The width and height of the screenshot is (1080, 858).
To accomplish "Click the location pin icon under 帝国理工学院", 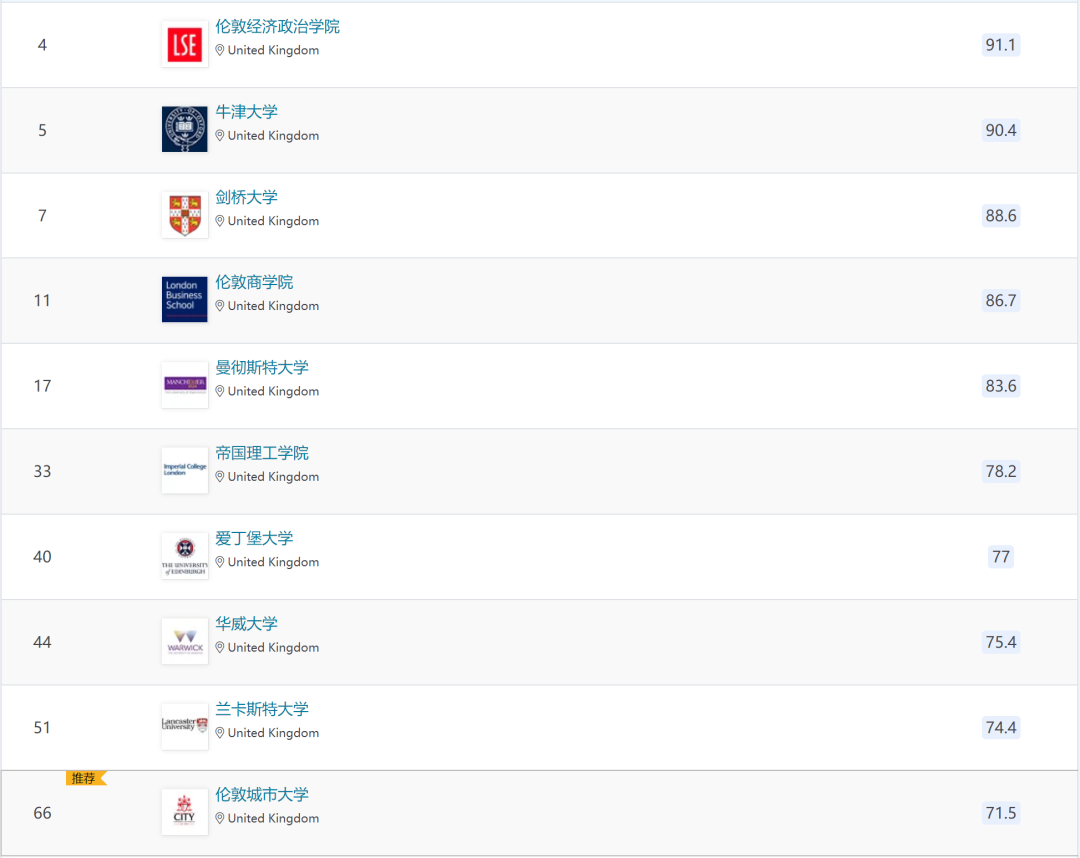I will pos(220,477).
